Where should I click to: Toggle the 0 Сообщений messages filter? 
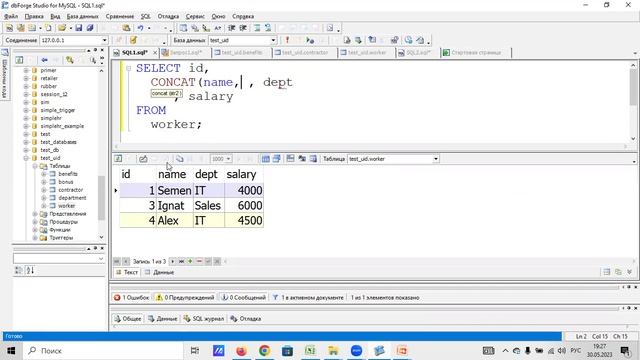point(244,298)
